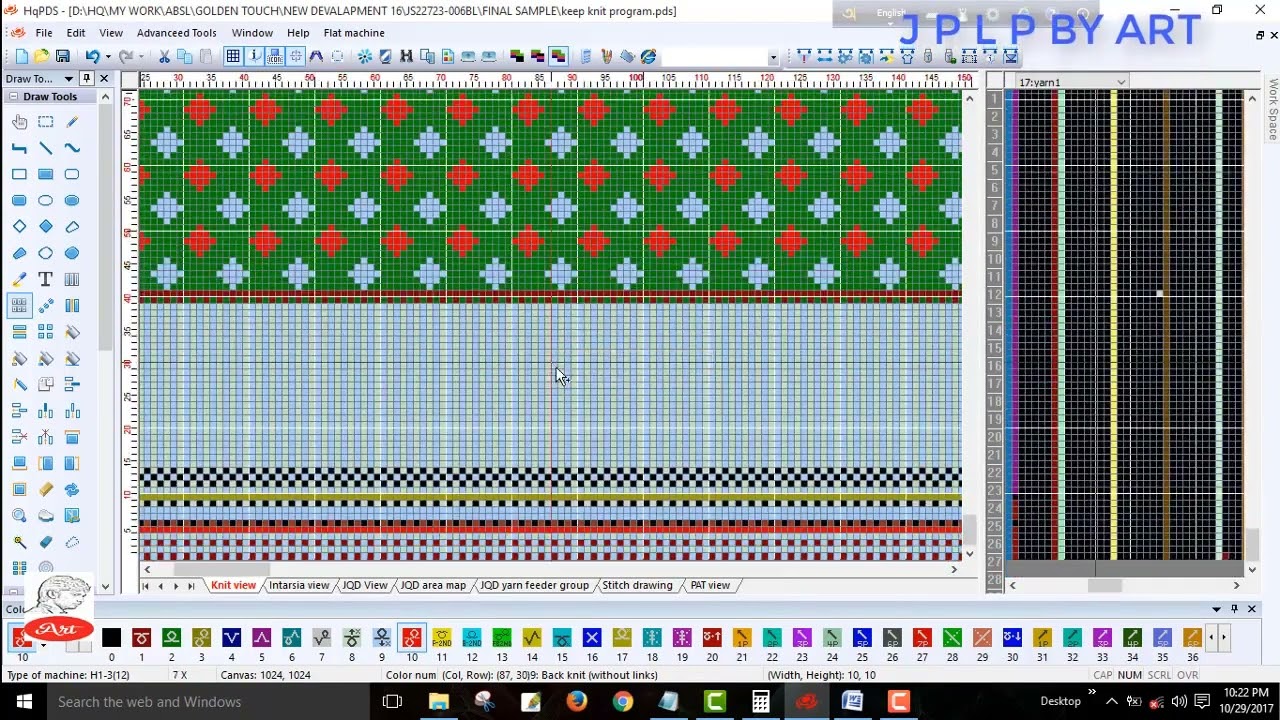Select the straight line tool

[46, 148]
